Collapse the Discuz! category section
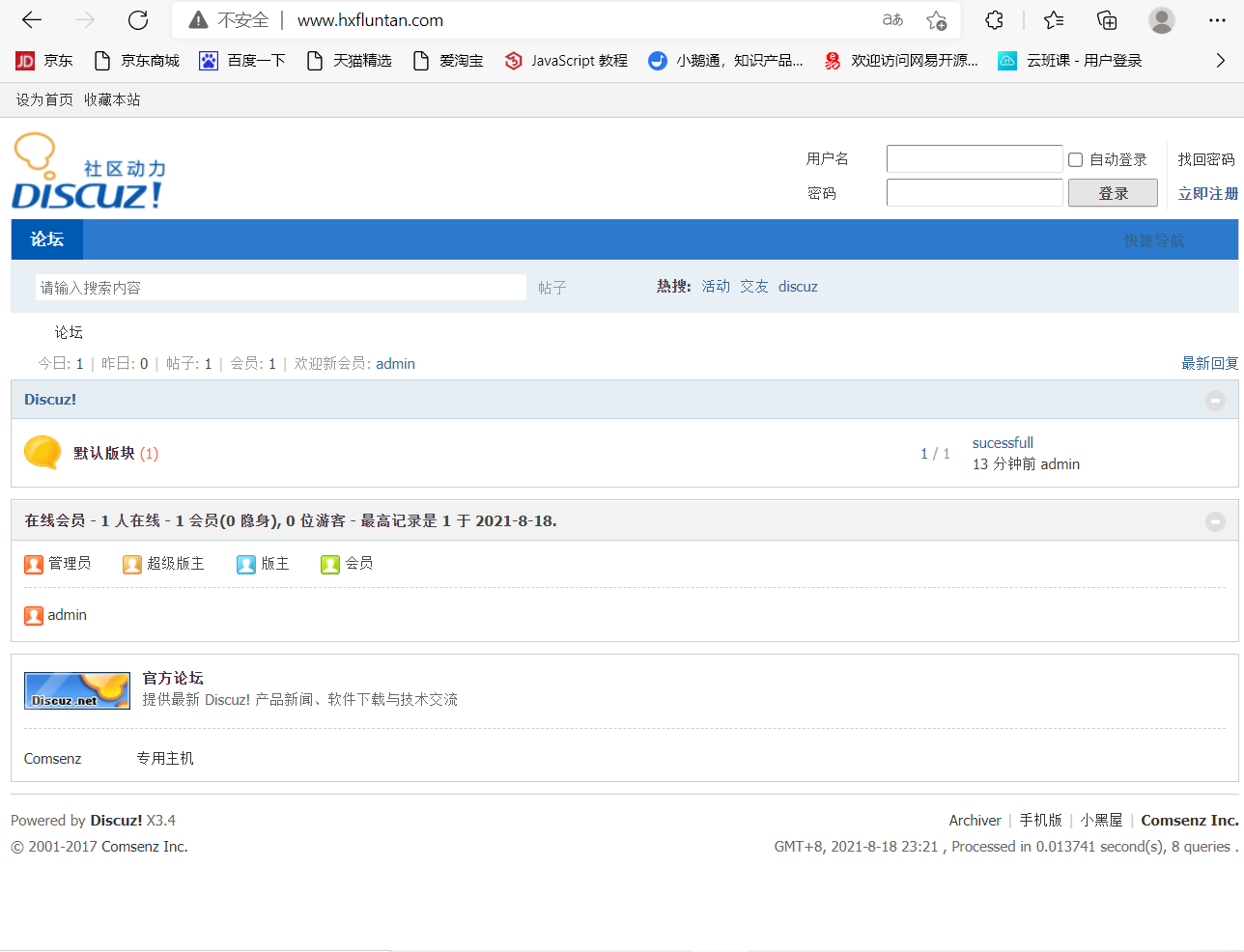Image resolution: width=1244 pixels, height=952 pixels. pos(1216,400)
